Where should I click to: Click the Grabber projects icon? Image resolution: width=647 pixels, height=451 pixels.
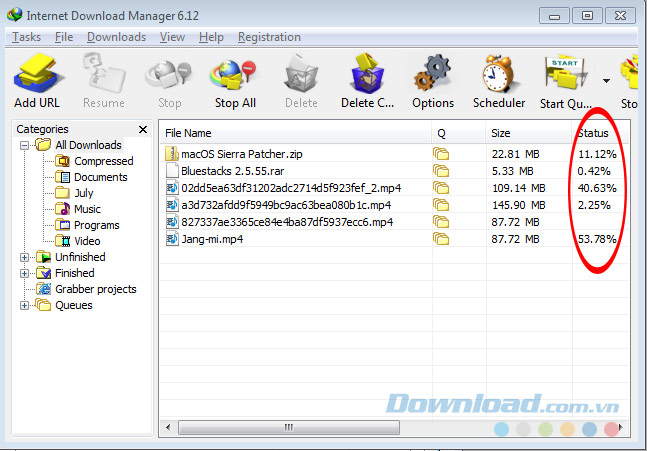click(43, 289)
